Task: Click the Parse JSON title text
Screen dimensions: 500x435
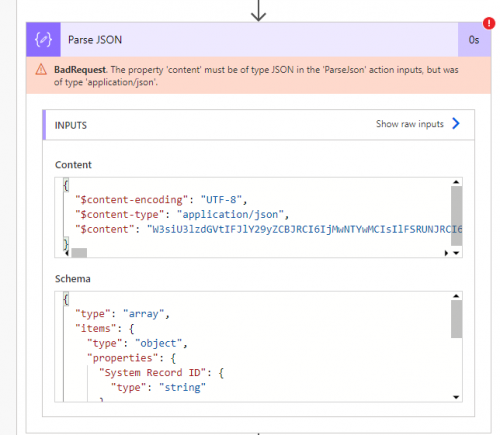Action: [95, 40]
